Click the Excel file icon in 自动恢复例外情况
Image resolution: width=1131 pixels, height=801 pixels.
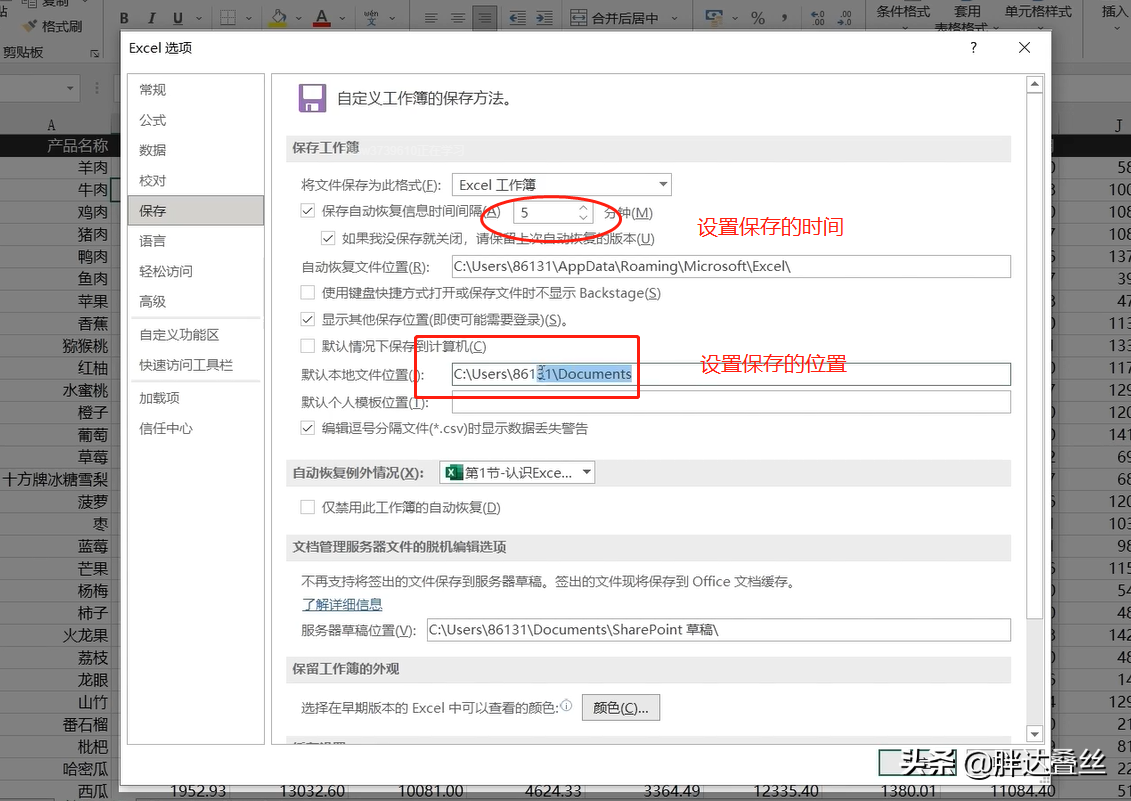(453, 473)
